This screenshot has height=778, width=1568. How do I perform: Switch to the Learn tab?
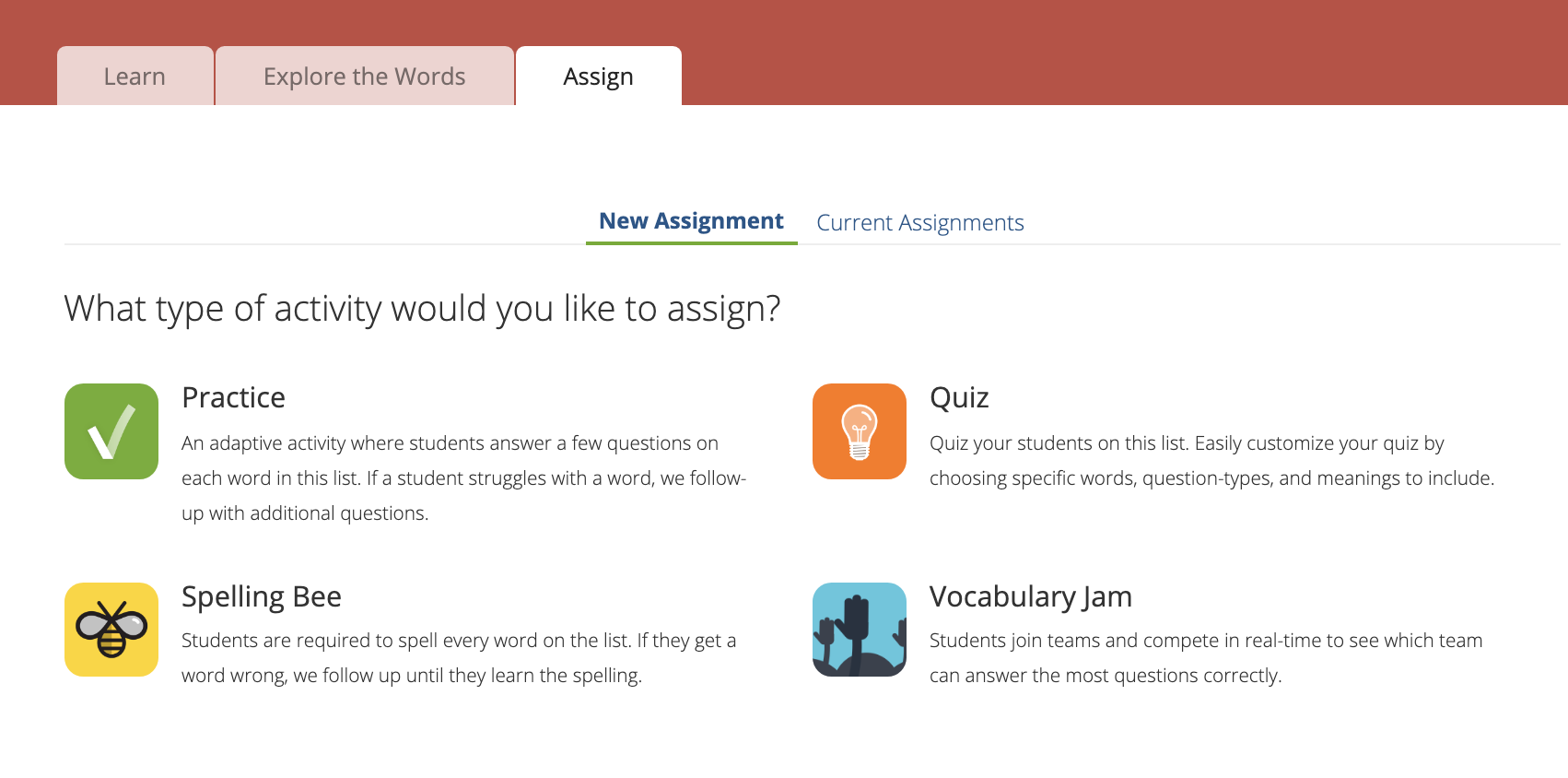[135, 77]
